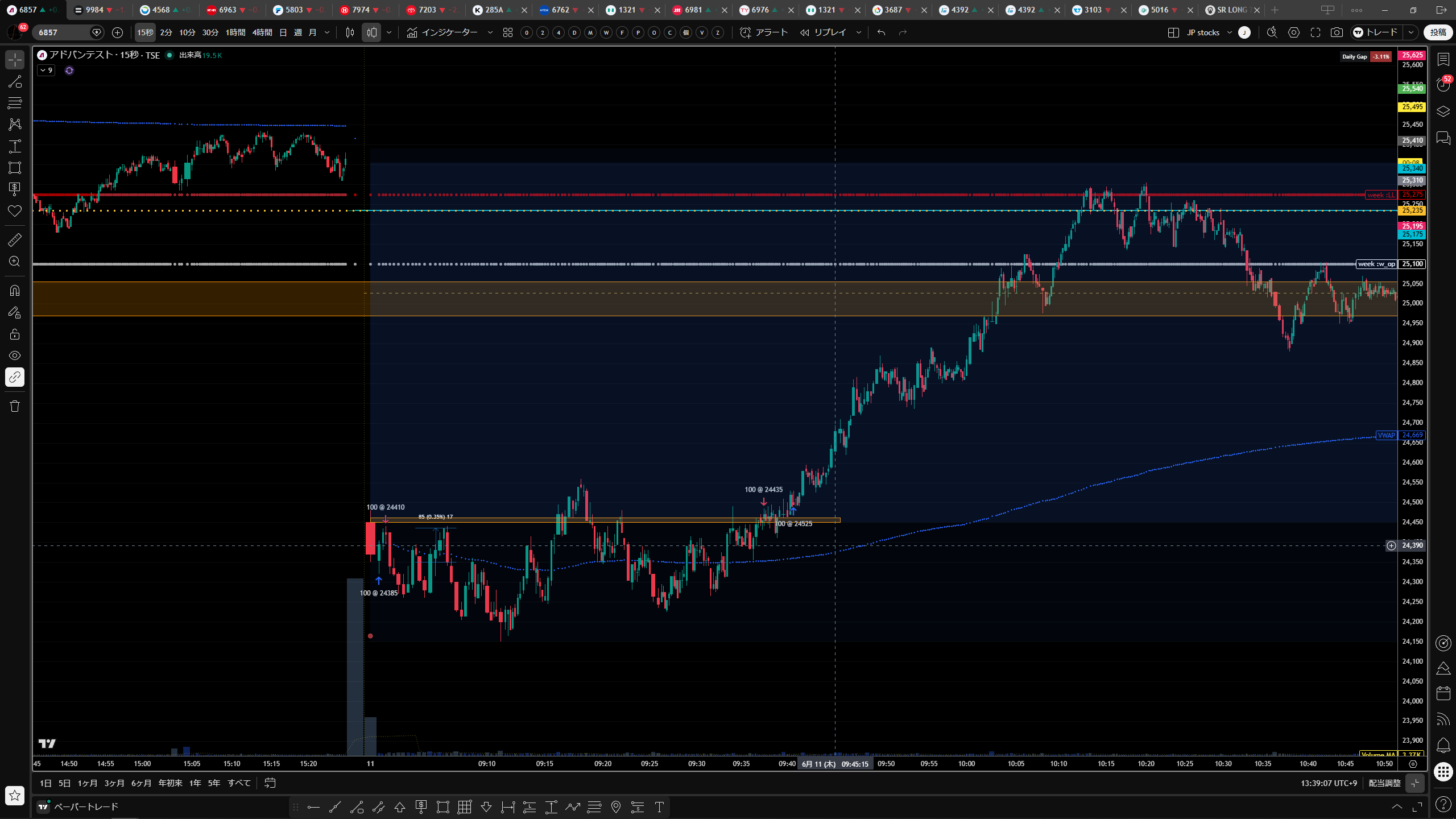Select the 3ヶ月 date range
The image size is (1456, 819).
click(x=114, y=783)
